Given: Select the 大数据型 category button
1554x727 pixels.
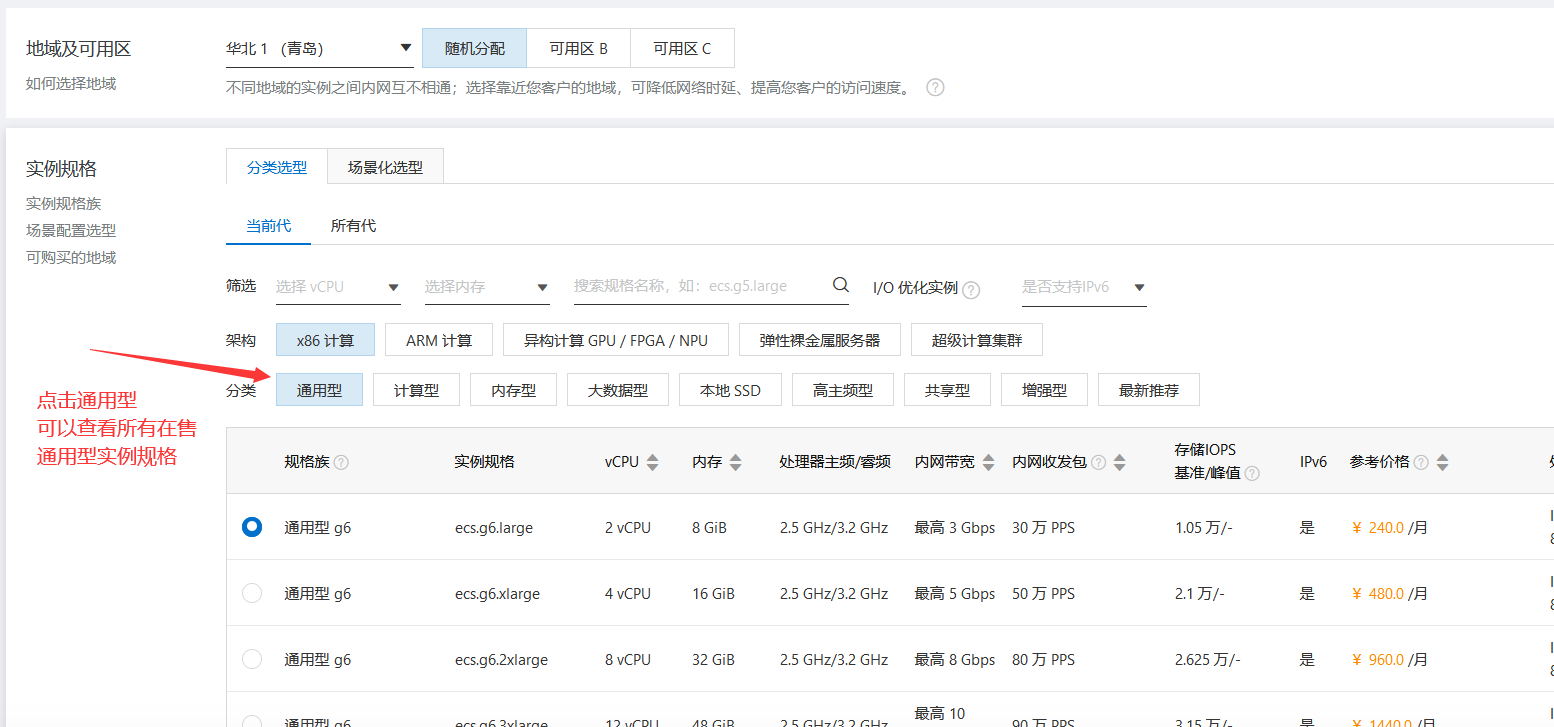Looking at the screenshot, I should point(618,390).
